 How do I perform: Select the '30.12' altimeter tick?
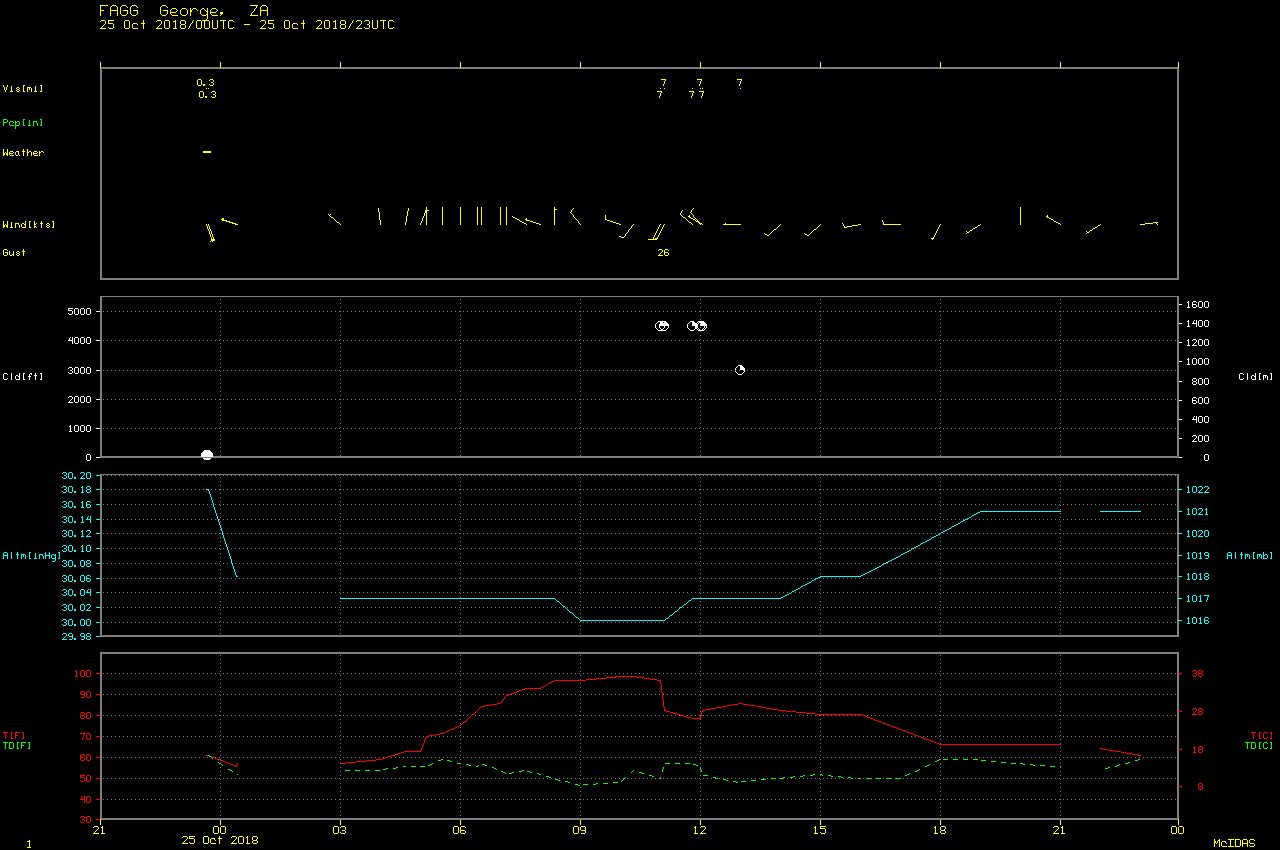pos(77,535)
